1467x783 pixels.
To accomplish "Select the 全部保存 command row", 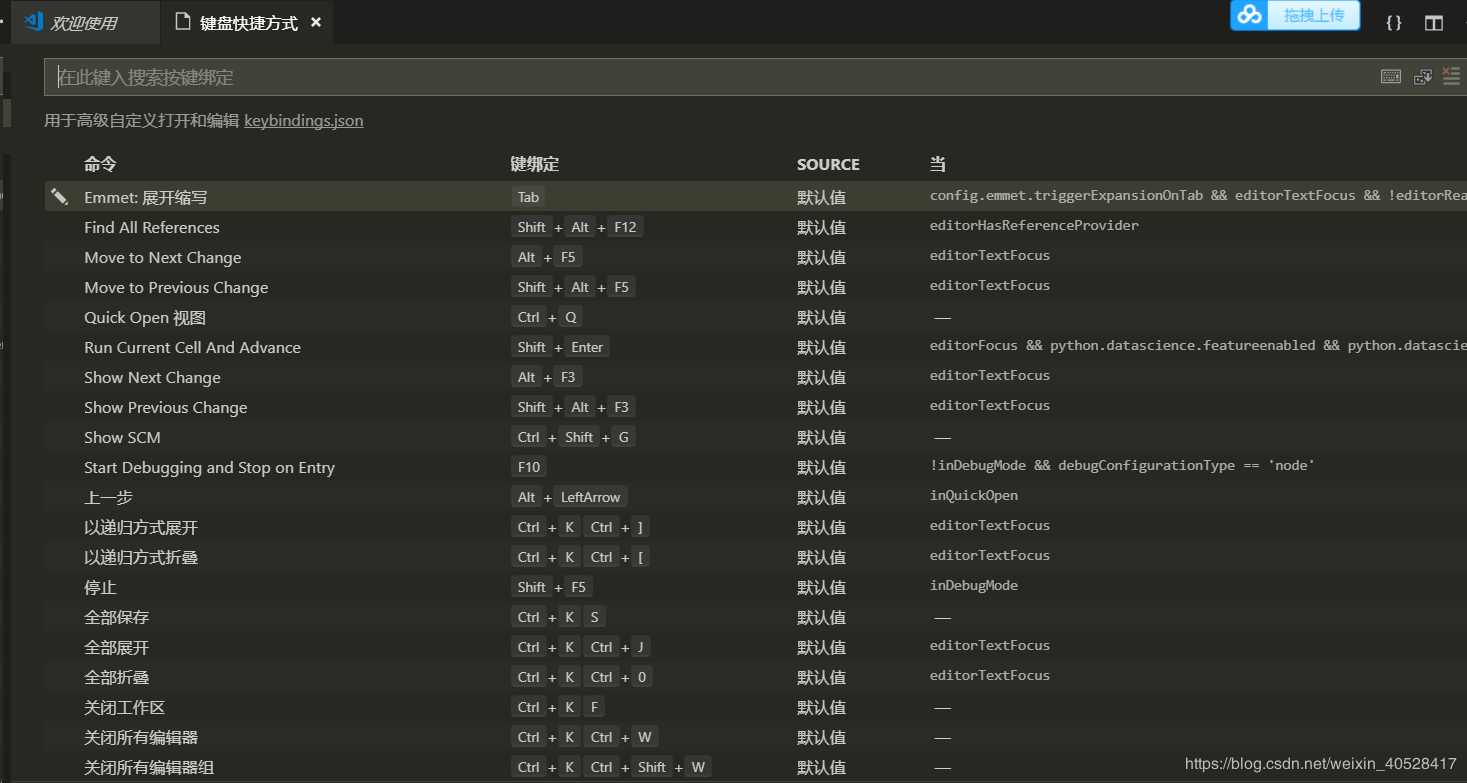I will click(117, 617).
